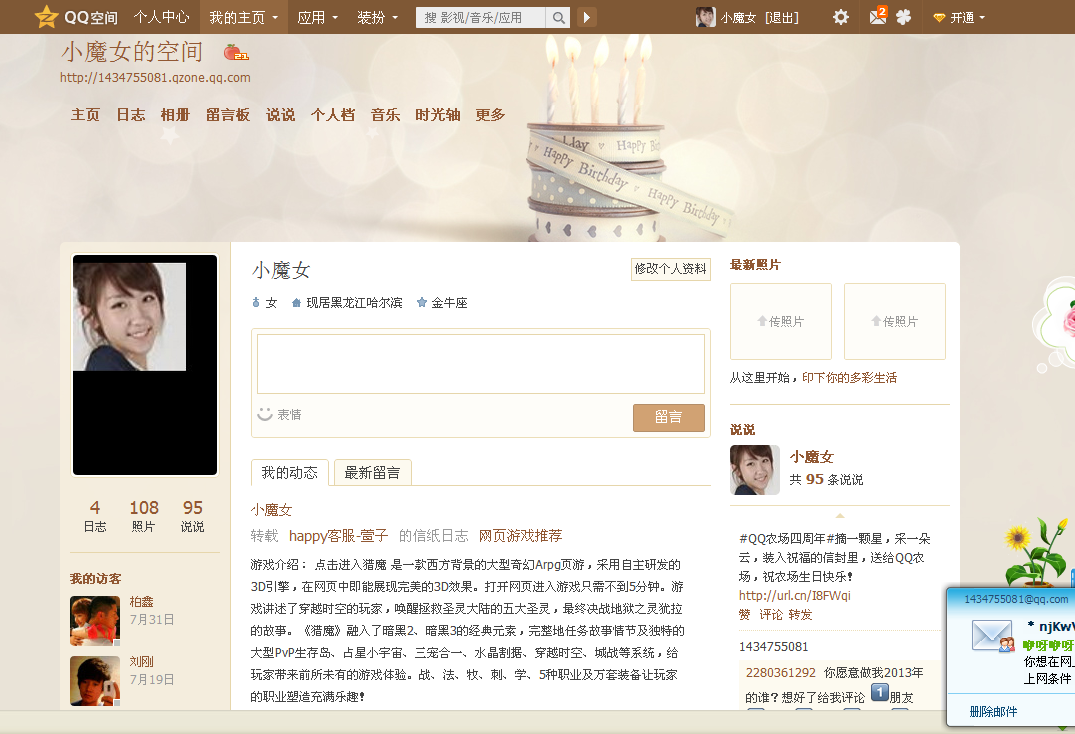Click the search magnifier icon
This screenshot has width=1075, height=734.
click(x=559, y=17)
